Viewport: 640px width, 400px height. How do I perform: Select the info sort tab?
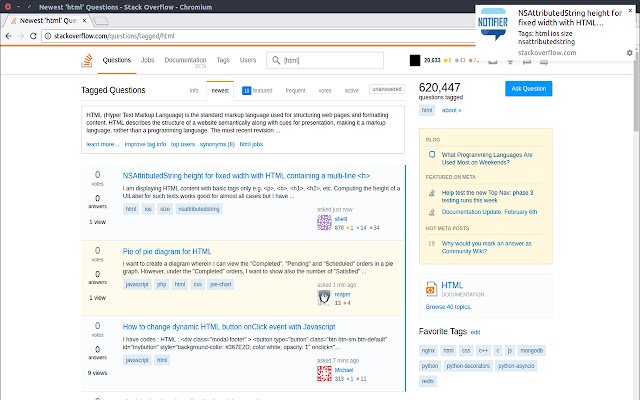194,91
